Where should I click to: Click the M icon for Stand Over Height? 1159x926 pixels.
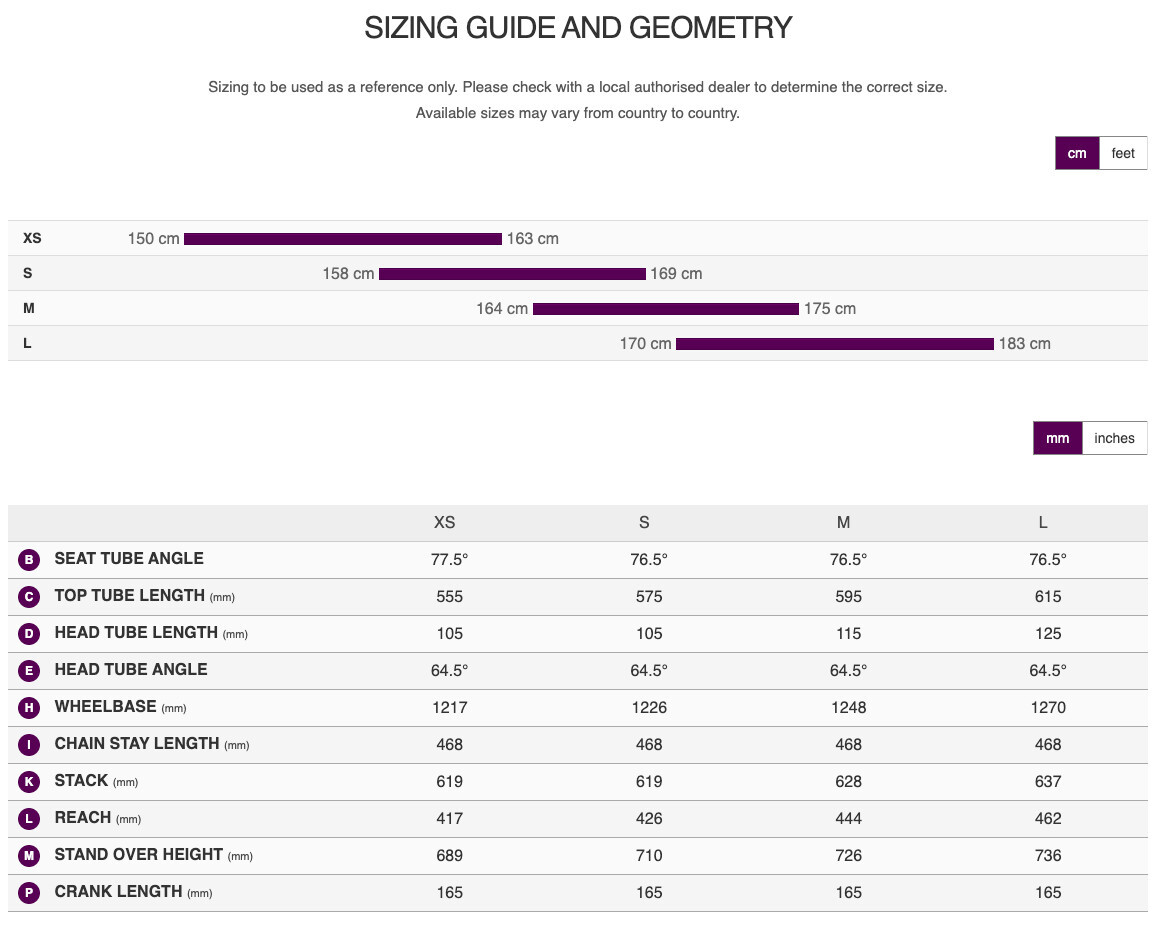pos(29,855)
